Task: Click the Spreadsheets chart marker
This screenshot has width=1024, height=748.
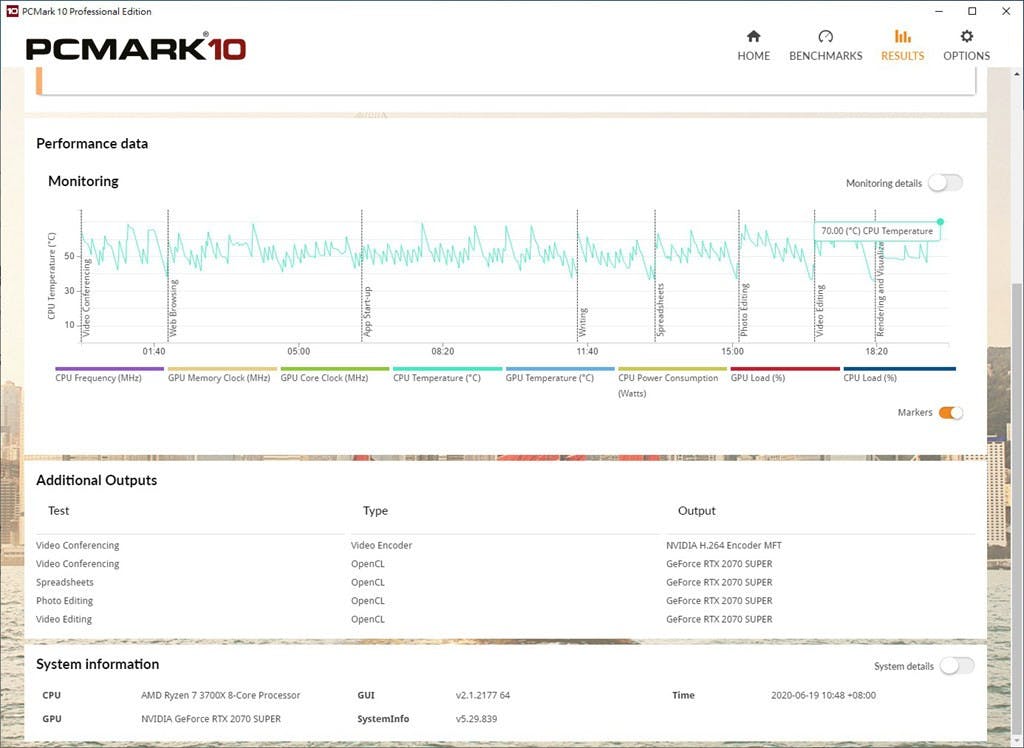Action: tap(660, 310)
